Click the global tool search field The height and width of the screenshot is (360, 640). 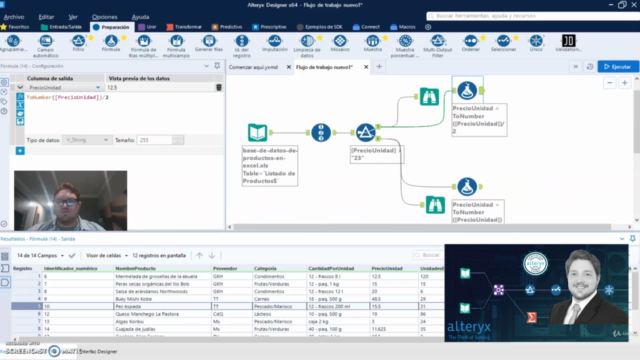(533, 16)
